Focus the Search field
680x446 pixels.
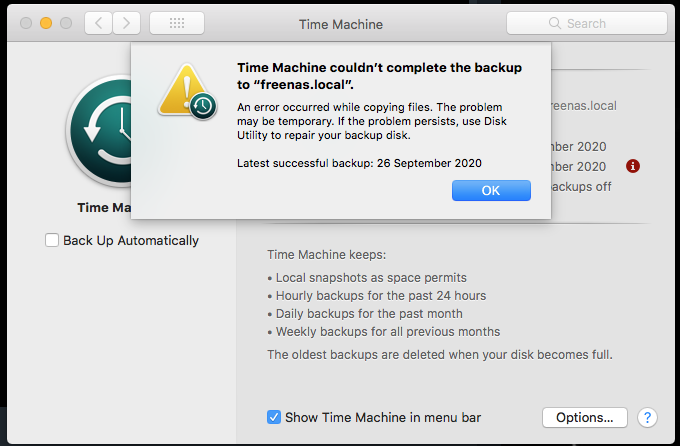(x=587, y=23)
